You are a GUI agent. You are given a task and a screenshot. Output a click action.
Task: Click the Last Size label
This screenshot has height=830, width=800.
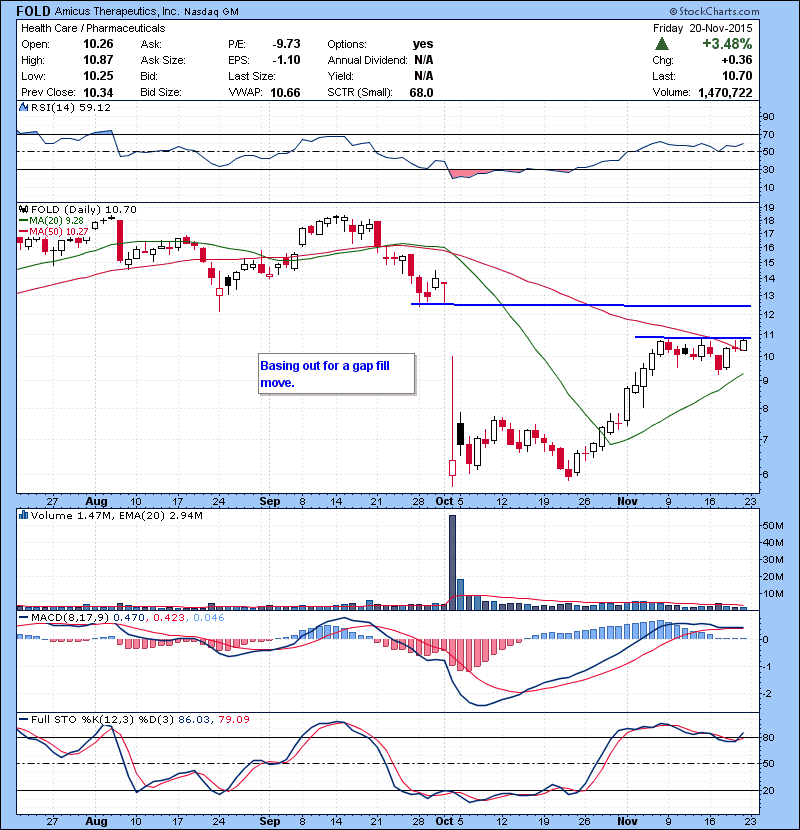tap(252, 76)
